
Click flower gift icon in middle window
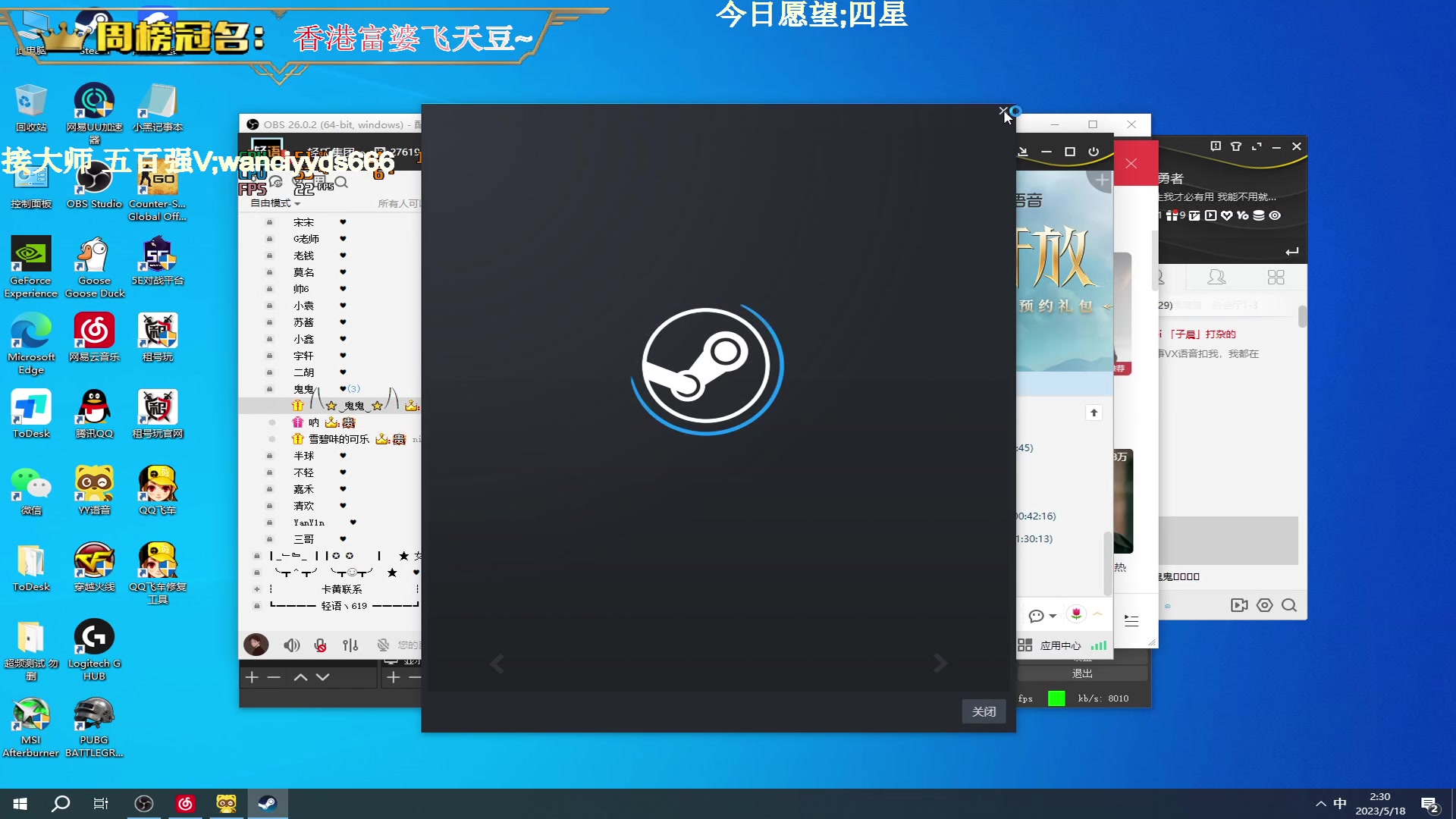1076,613
